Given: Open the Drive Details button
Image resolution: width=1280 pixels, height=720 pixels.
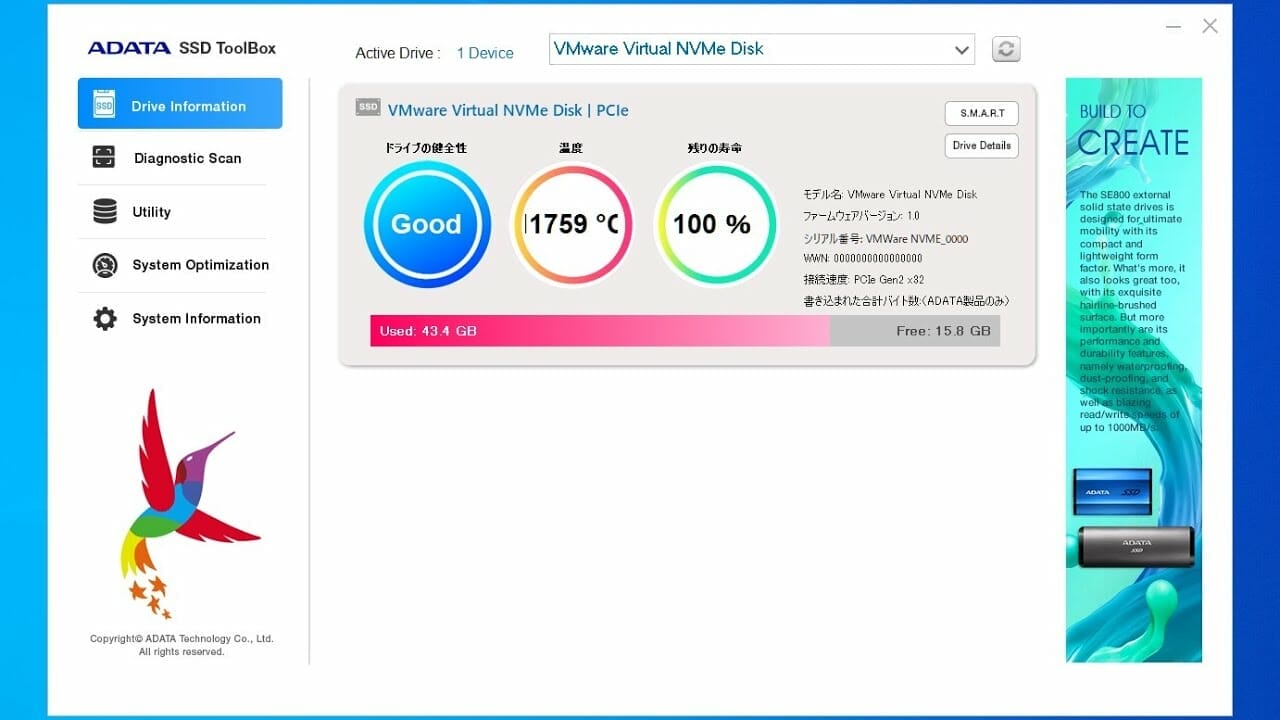Looking at the screenshot, I should click(x=981, y=146).
